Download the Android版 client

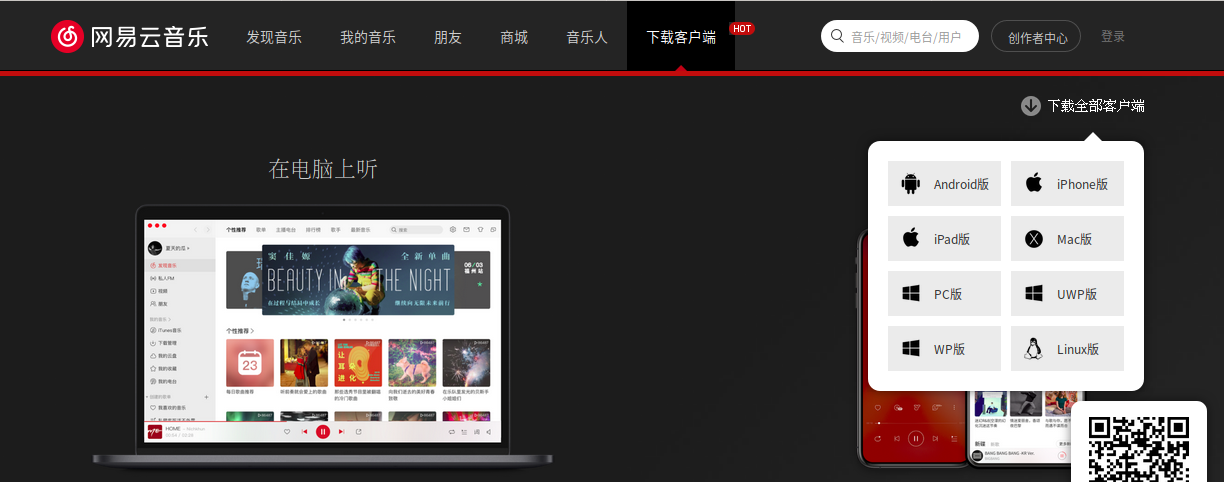(944, 184)
